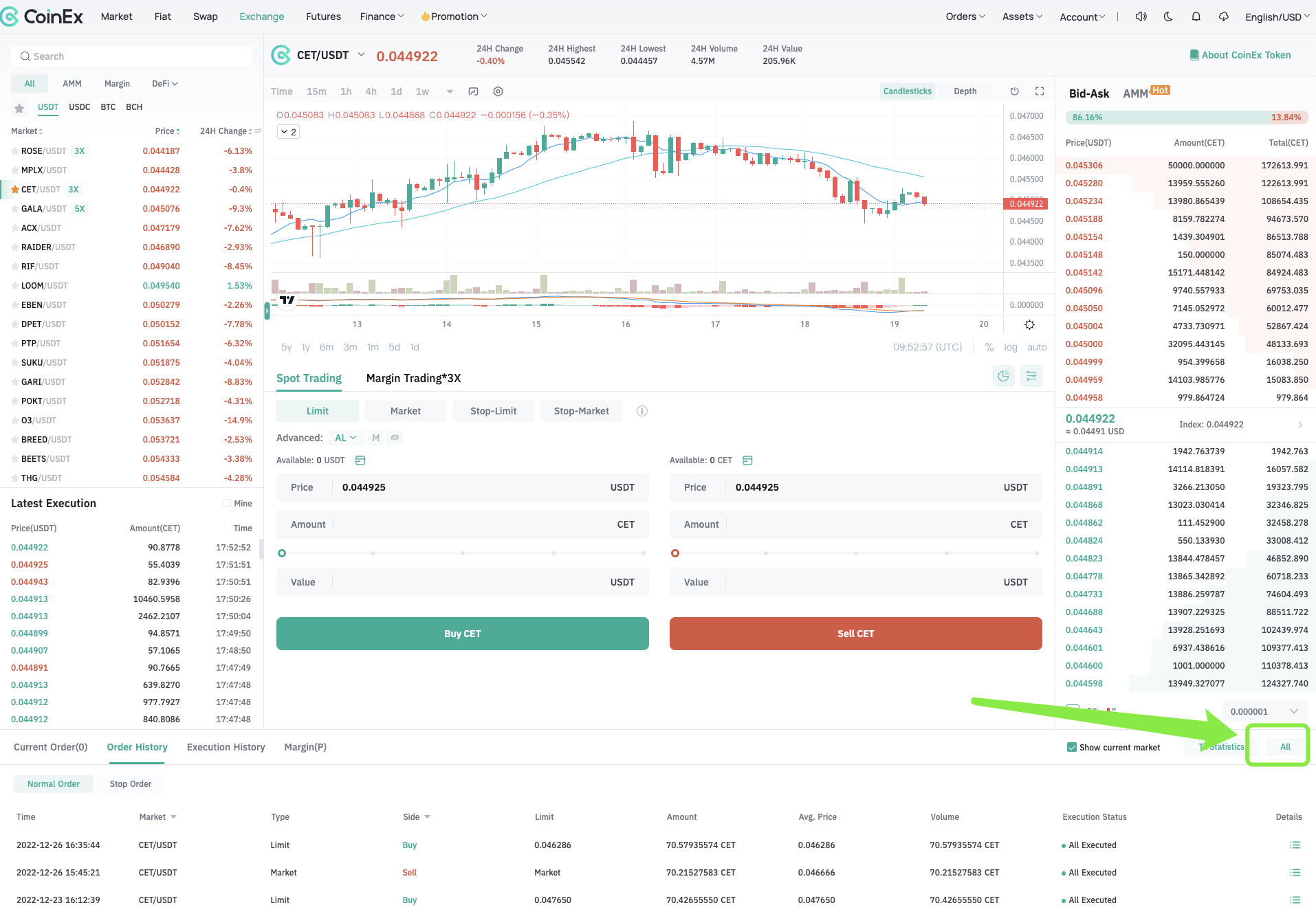Open the Account dropdown
Screen dimensions: 1316x914
pos(1083,17)
